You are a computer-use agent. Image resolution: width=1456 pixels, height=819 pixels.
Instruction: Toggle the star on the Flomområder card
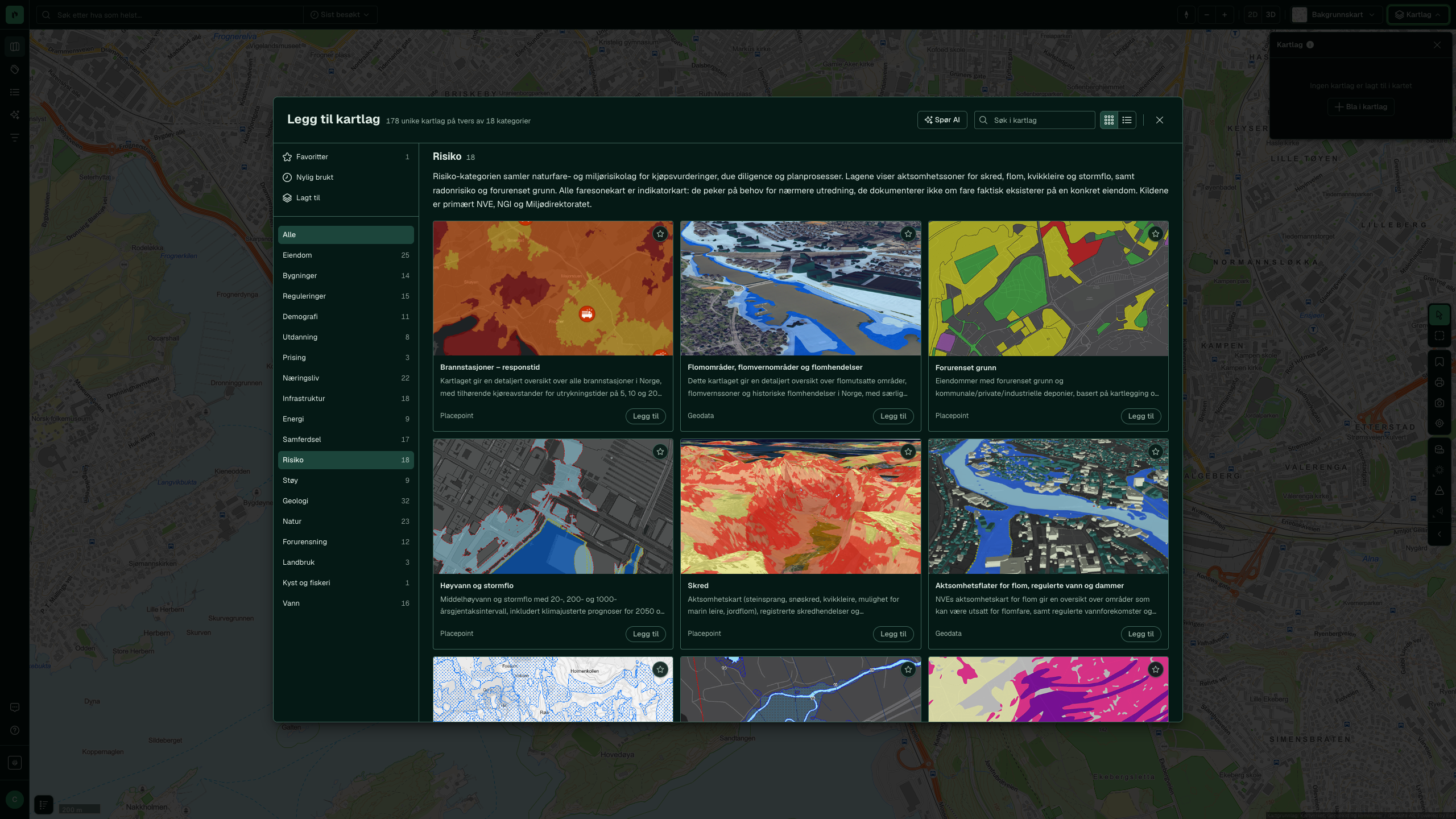(908, 234)
